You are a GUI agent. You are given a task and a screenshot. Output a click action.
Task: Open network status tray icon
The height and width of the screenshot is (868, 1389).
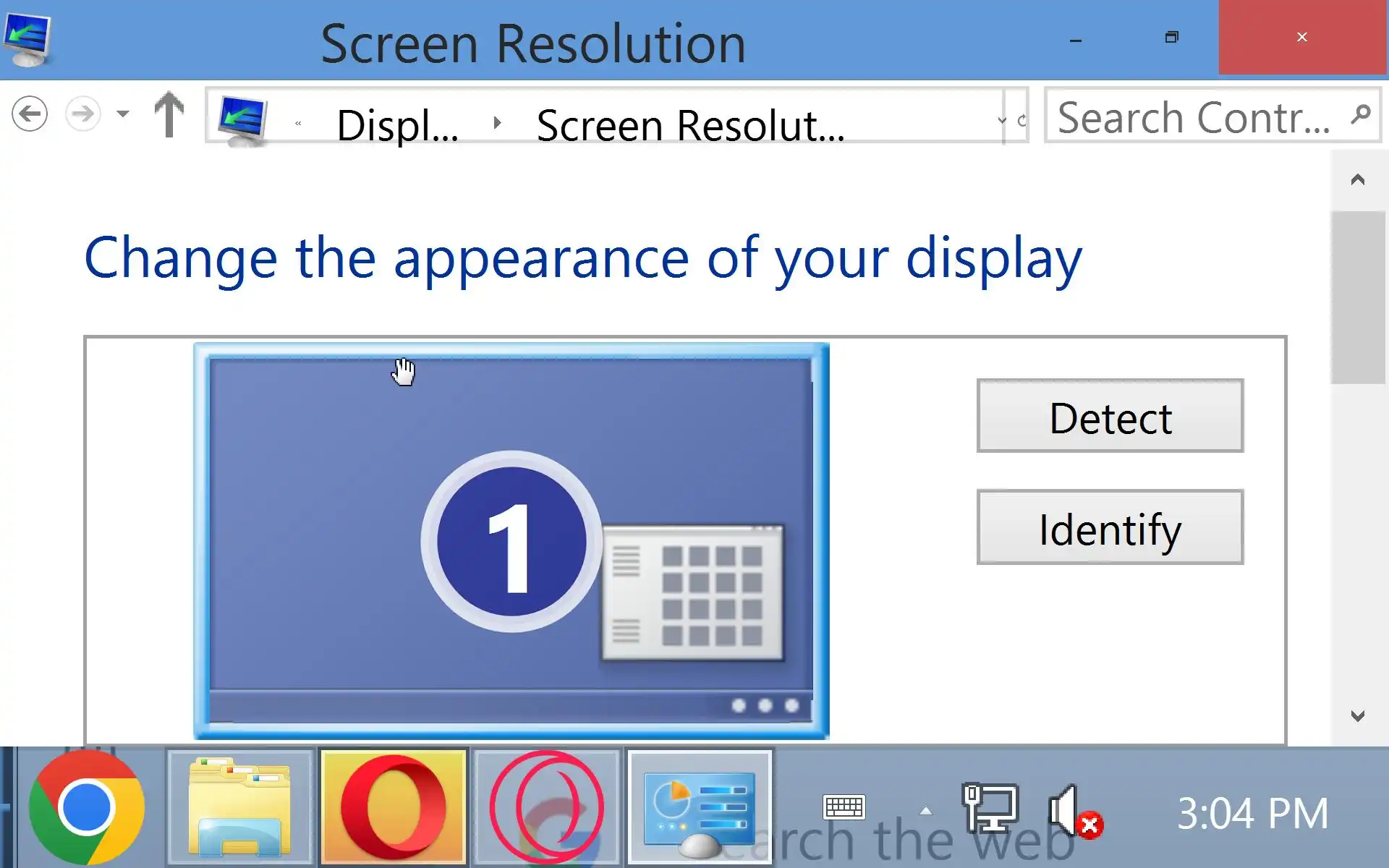990,808
